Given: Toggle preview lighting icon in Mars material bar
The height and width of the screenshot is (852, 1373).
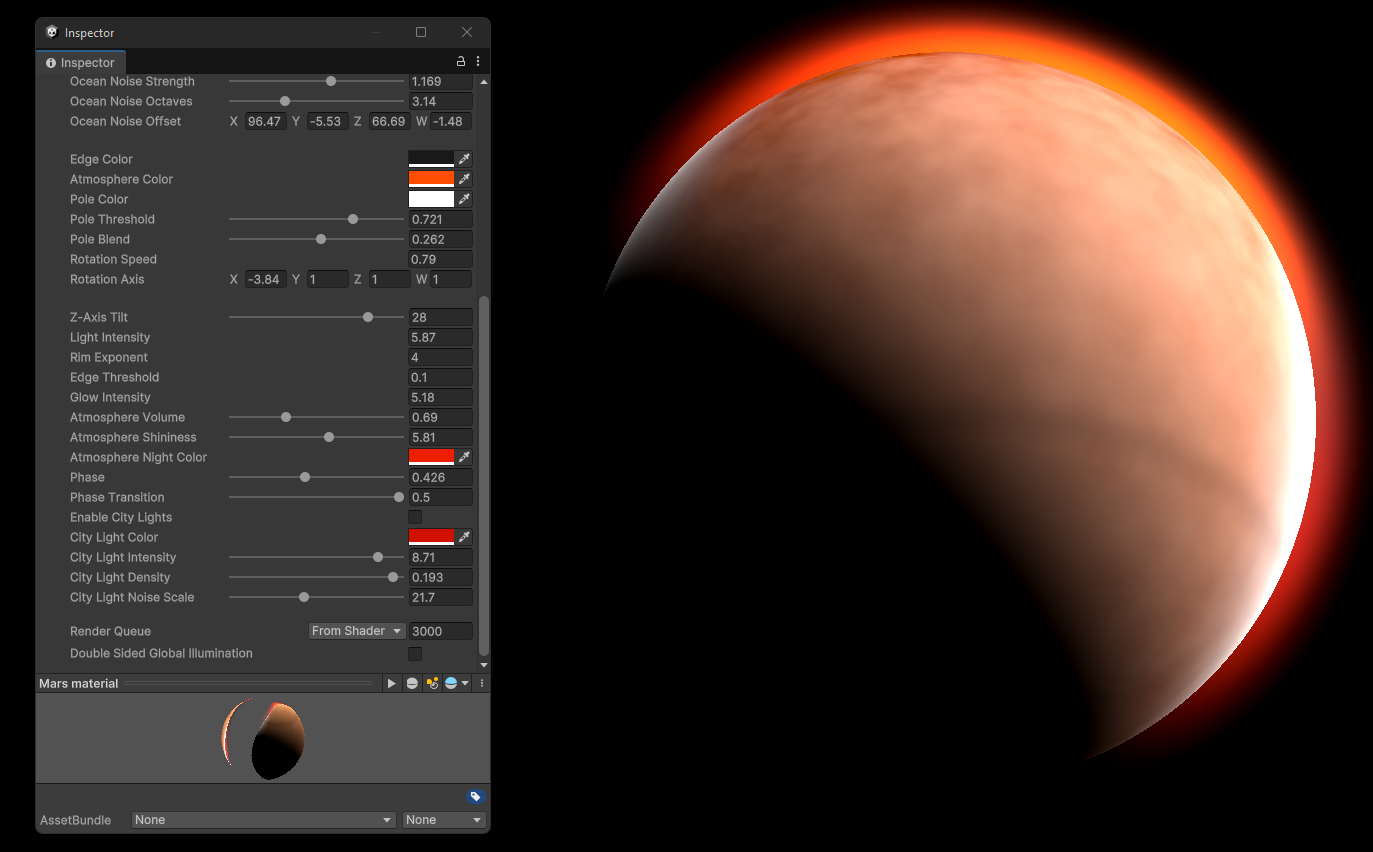Looking at the screenshot, I should [x=432, y=683].
